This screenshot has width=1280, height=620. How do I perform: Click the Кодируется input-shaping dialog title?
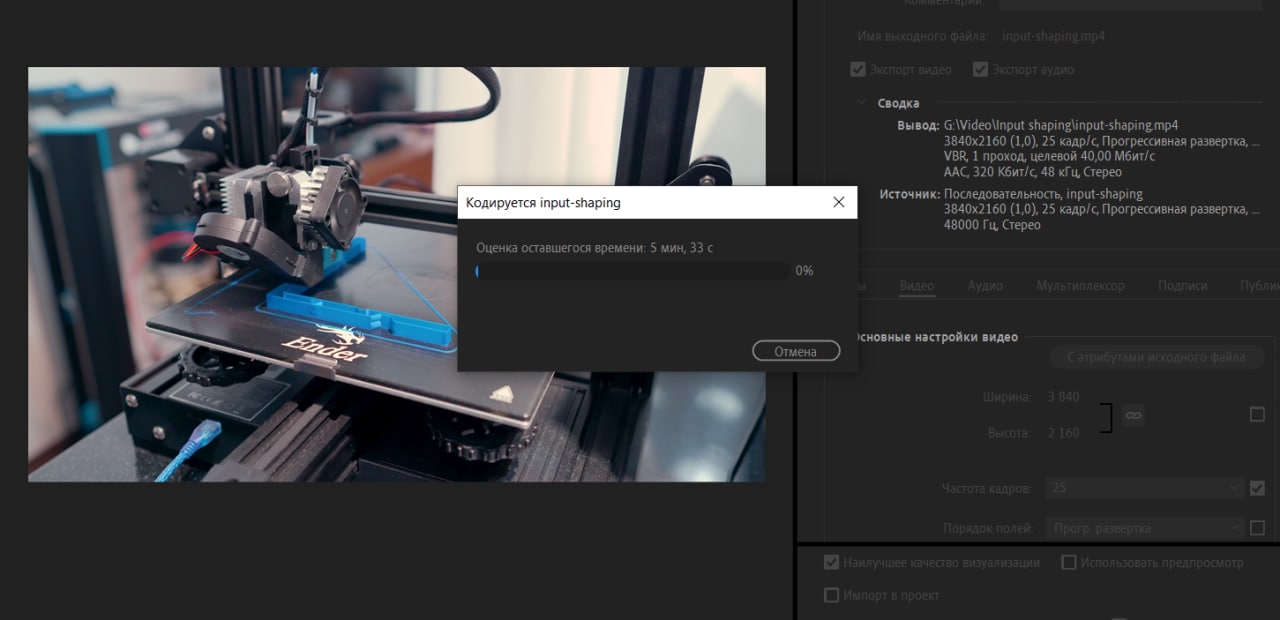(x=543, y=202)
